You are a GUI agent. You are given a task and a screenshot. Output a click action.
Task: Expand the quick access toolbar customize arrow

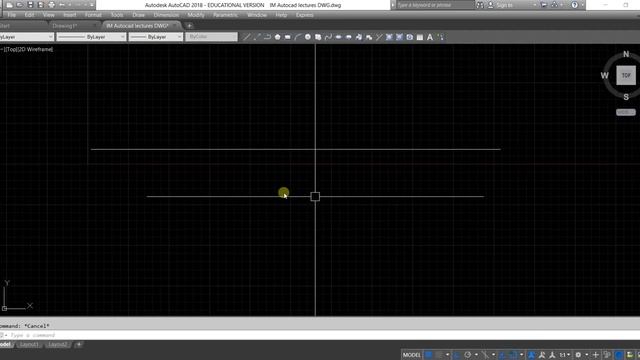(x=92, y=5)
